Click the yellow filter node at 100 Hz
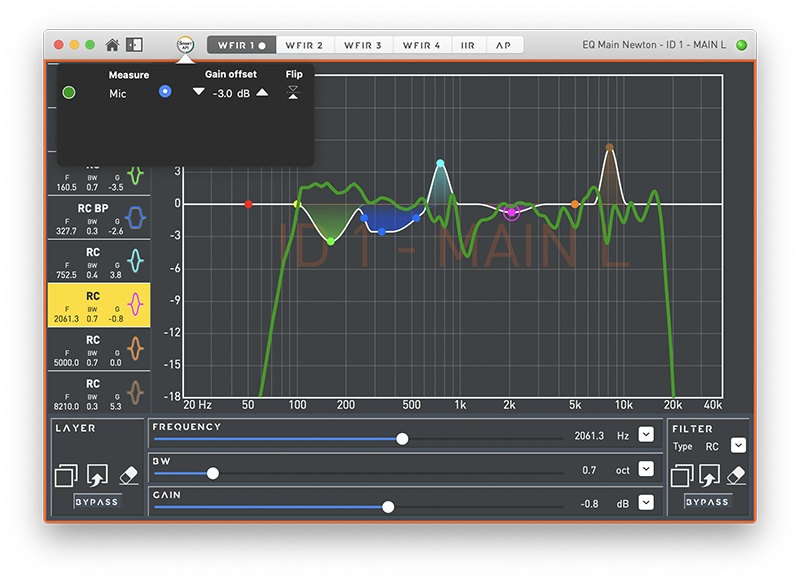This screenshot has width=800, height=581. 297,205
